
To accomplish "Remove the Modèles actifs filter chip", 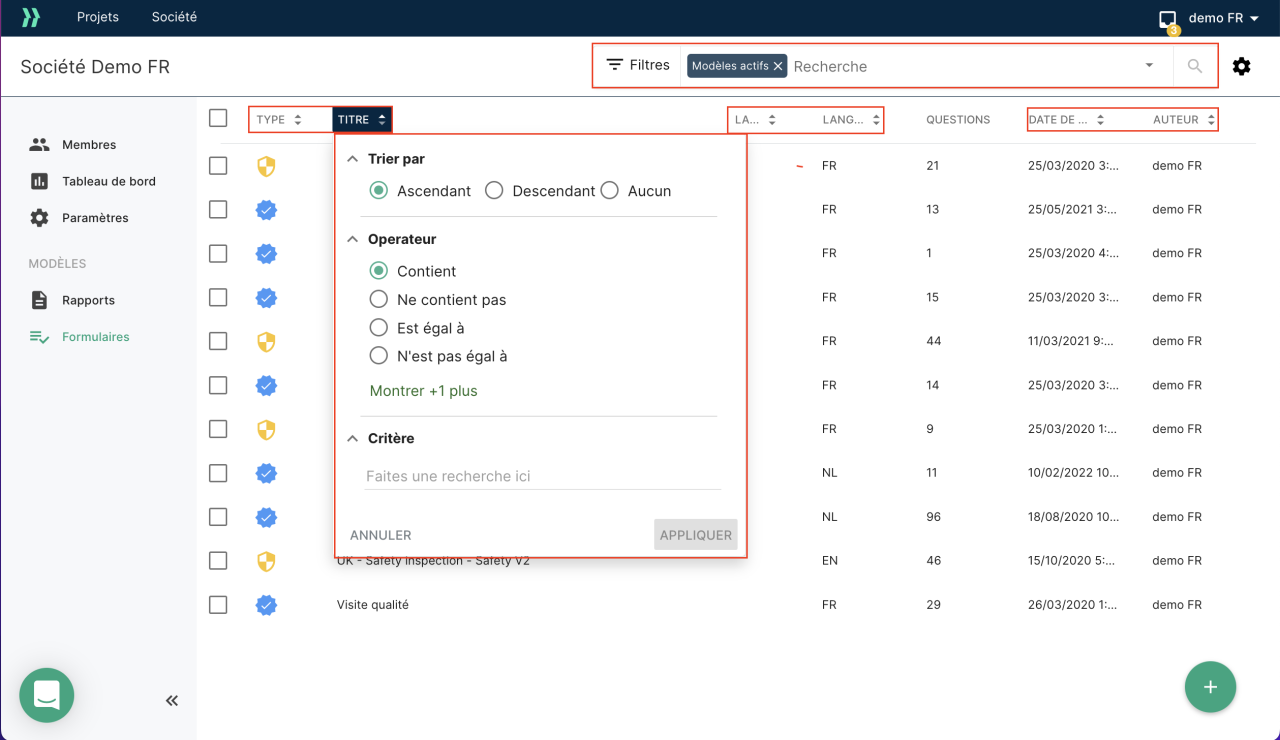I will [x=778, y=66].
